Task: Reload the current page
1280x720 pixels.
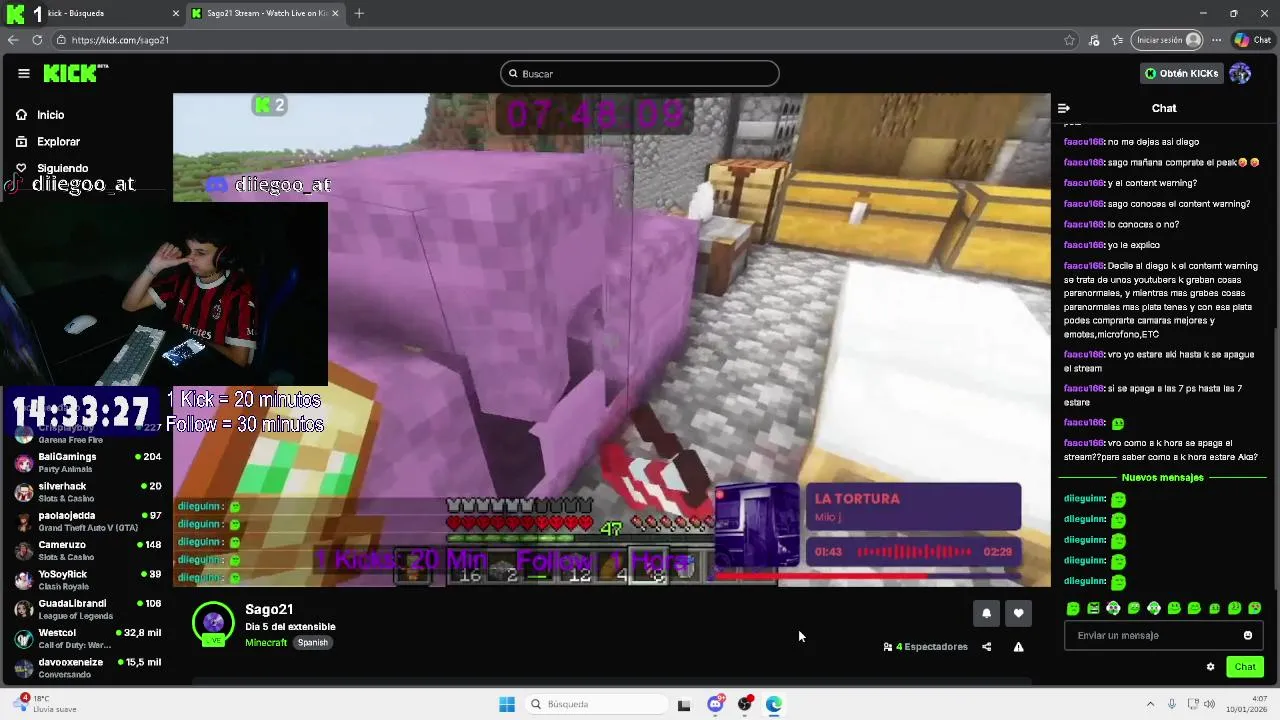Action: click(x=37, y=40)
